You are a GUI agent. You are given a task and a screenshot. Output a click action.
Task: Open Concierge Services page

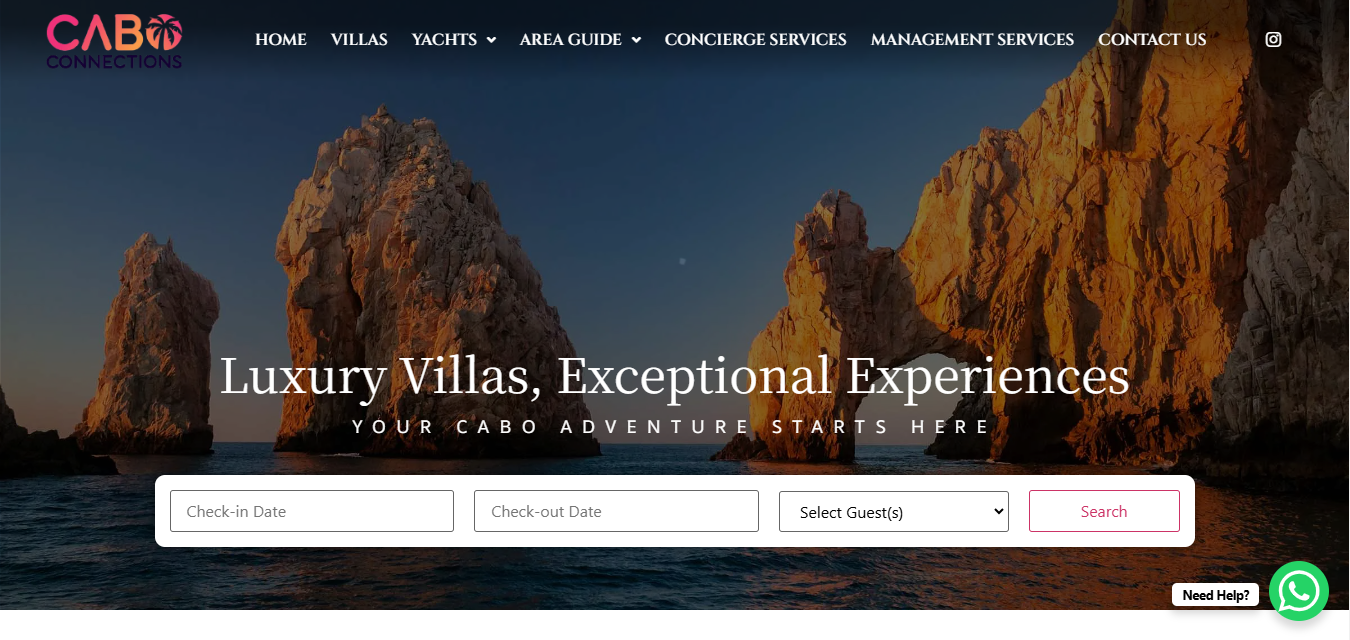point(756,40)
